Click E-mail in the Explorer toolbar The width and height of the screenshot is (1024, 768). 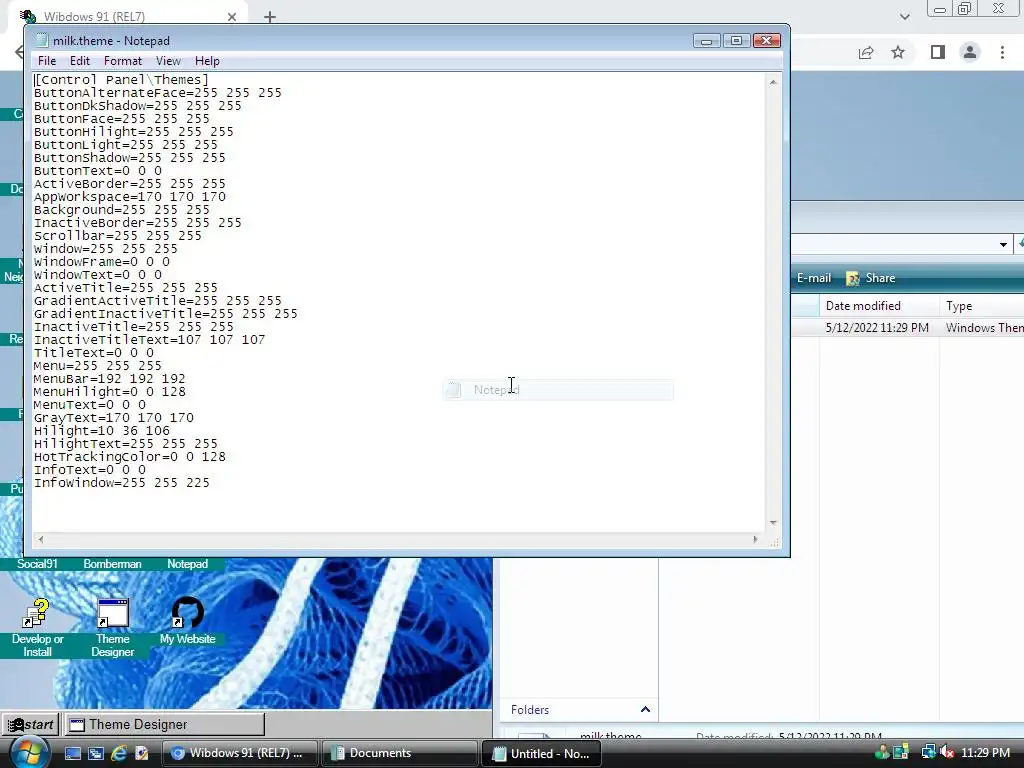click(x=814, y=278)
